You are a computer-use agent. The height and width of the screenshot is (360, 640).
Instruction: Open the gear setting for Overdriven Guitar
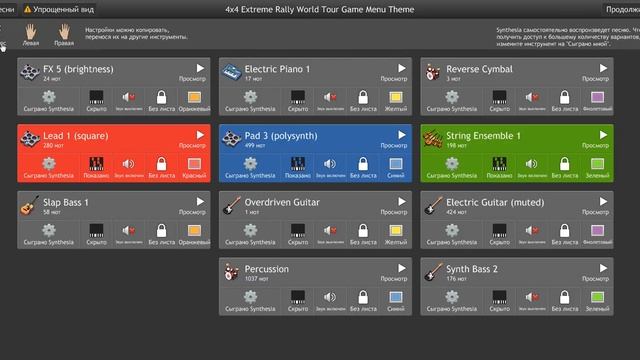[250, 230]
